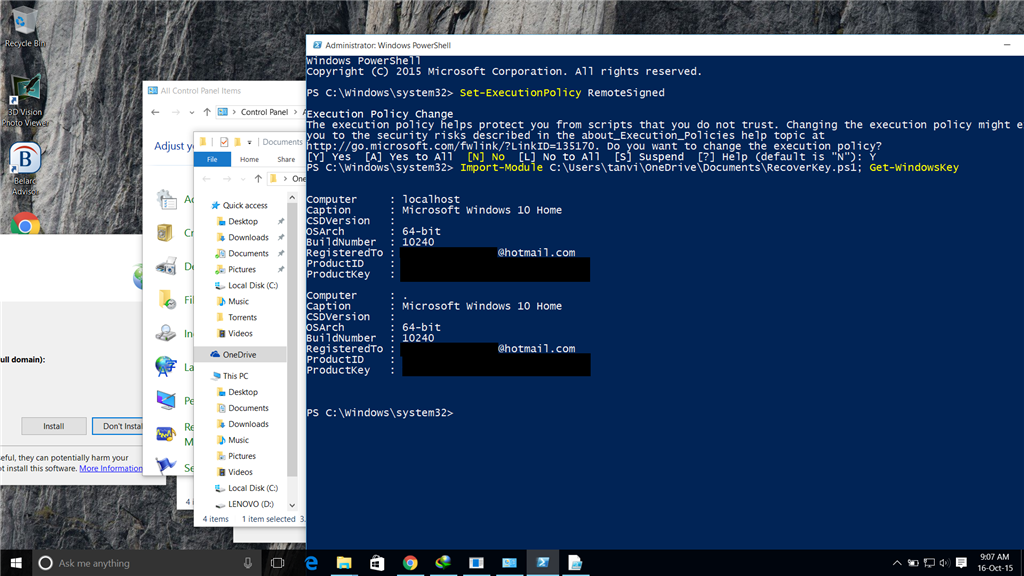Open the volume icon in the system tray
Image resolution: width=1024 pixels, height=576 pixels.
click(944, 563)
